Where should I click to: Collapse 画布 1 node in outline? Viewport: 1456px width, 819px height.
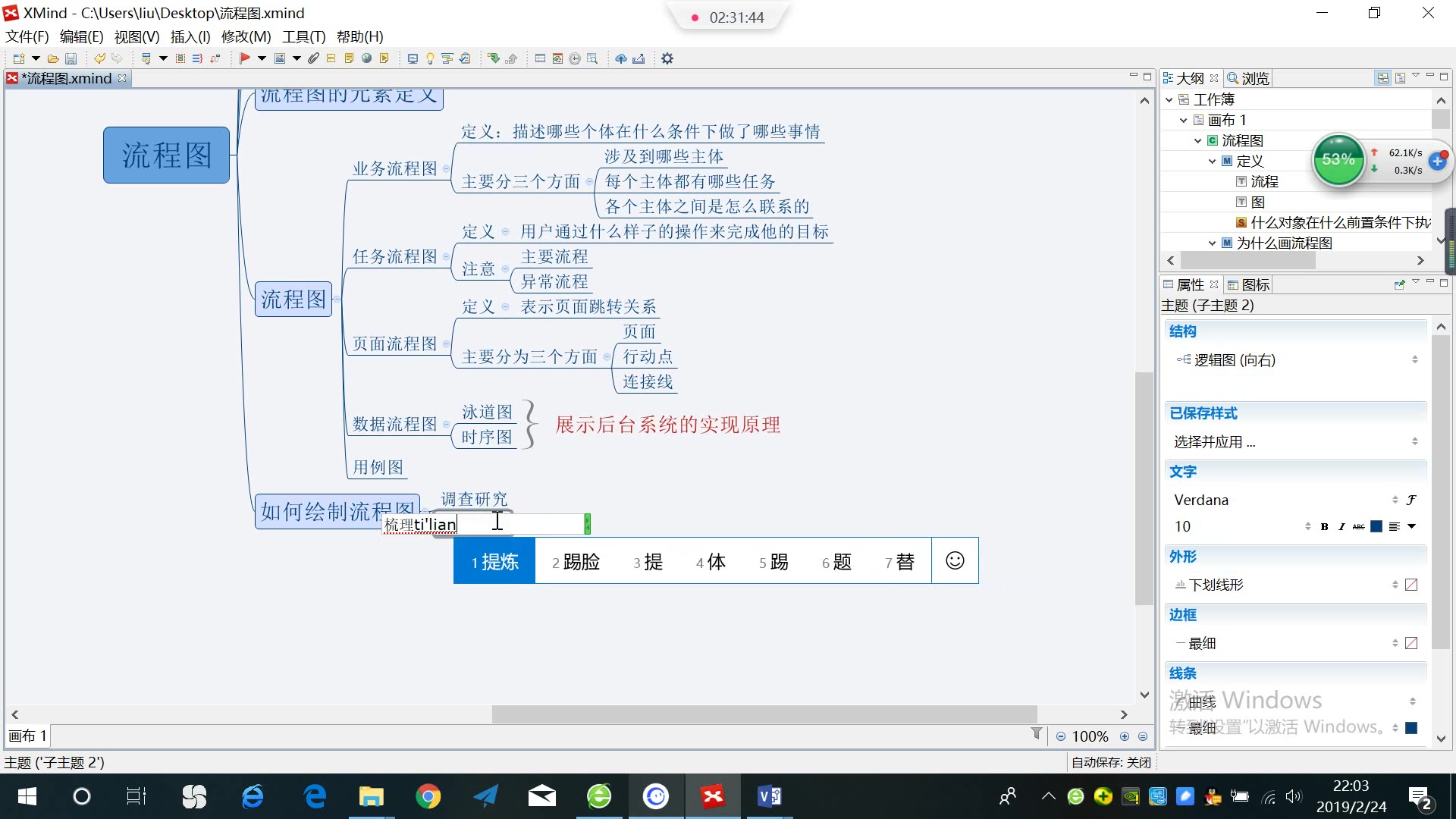[x=1183, y=120]
